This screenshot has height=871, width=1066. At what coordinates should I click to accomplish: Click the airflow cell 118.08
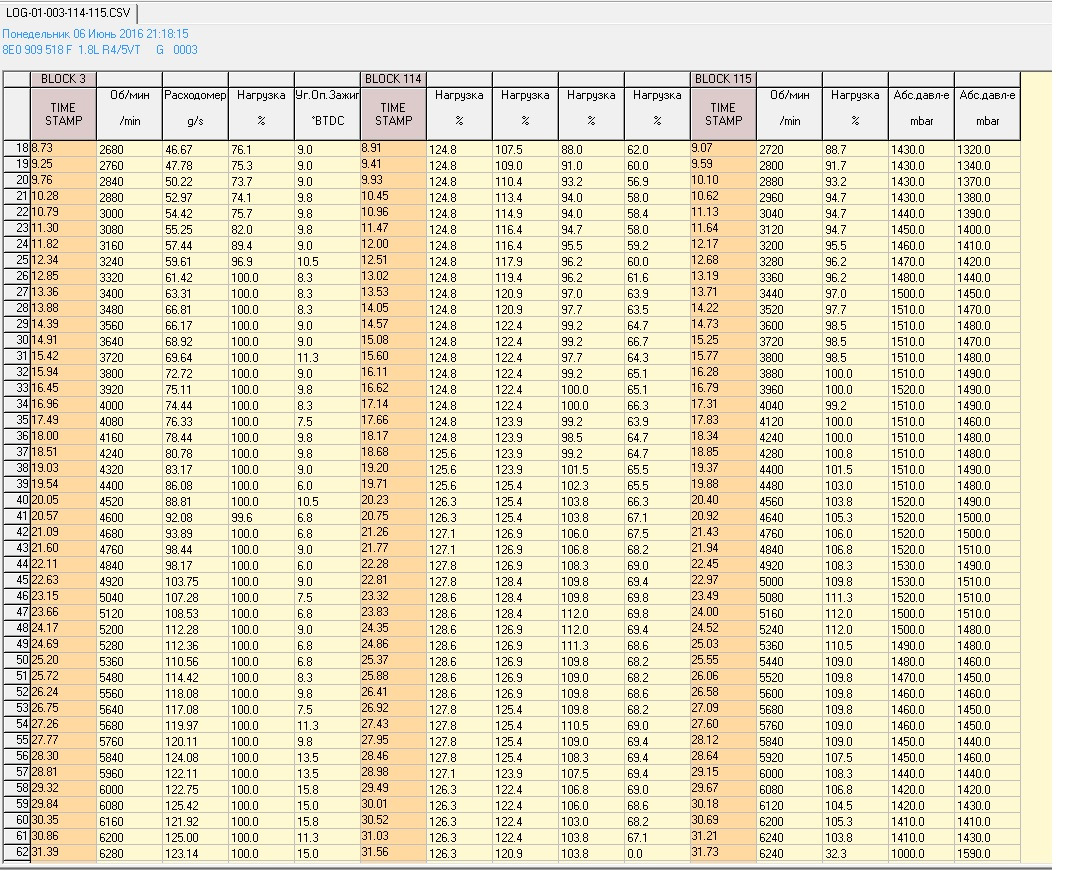click(195, 694)
